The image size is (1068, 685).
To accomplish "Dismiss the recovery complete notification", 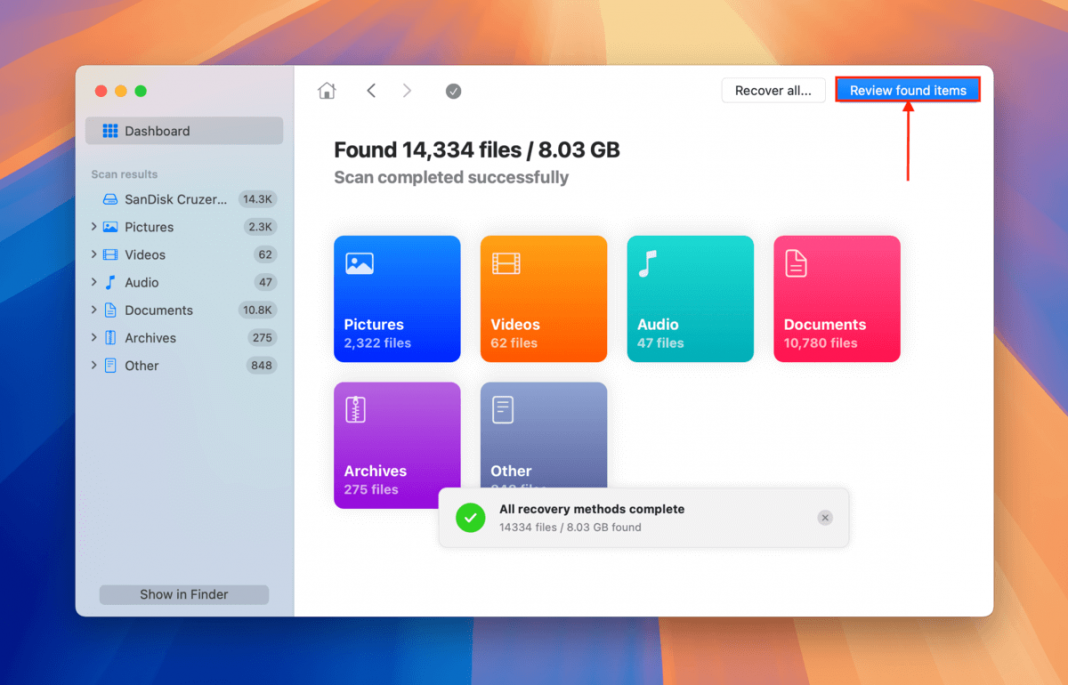I will (x=824, y=517).
